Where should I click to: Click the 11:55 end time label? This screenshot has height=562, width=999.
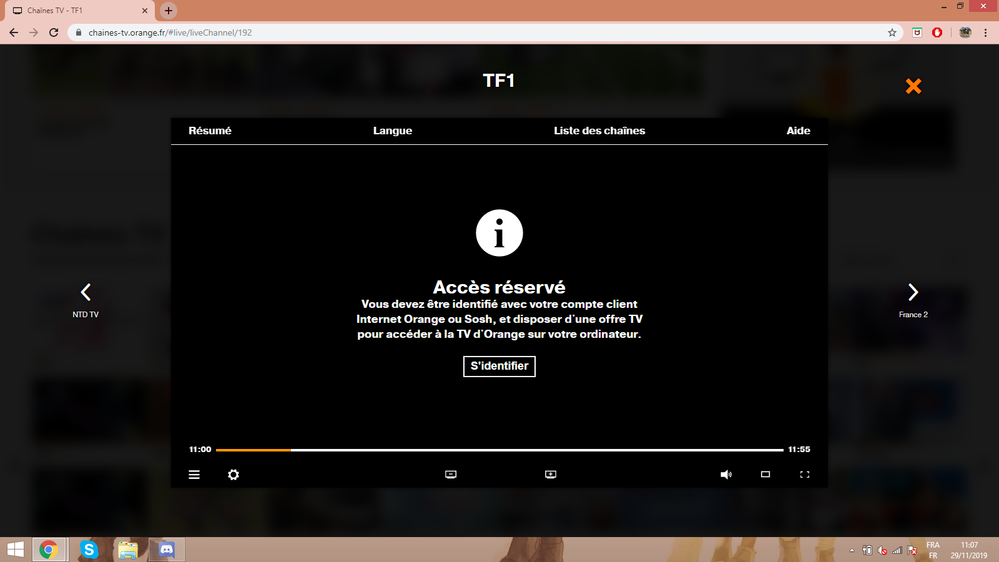[799, 449]
